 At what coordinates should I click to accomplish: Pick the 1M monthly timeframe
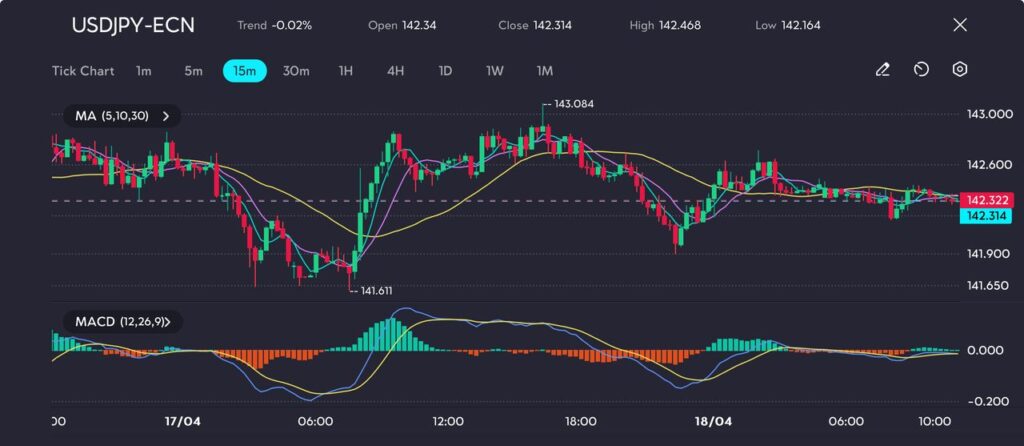coord(545,71)
